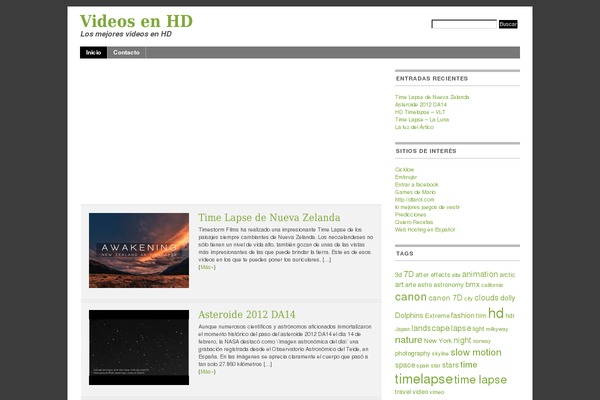
Task: Visit the Embrujar site link
Action: (406, 177)
